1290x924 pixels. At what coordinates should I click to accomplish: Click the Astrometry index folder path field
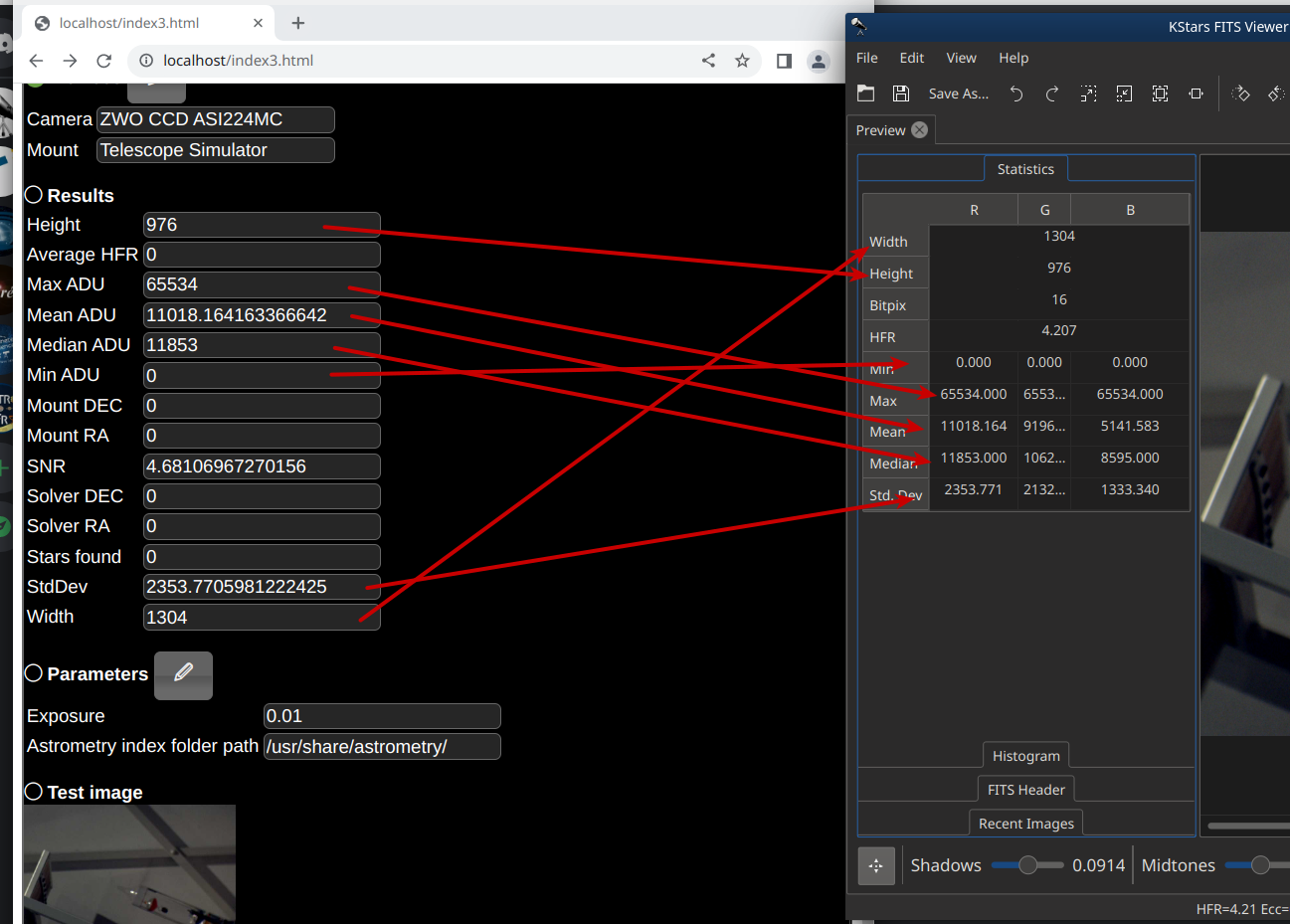coord(382,747)
